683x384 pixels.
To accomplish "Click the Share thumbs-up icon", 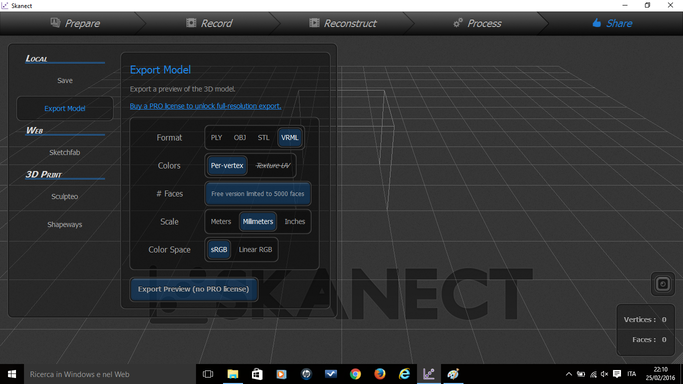I will click(x=597, y=23).
